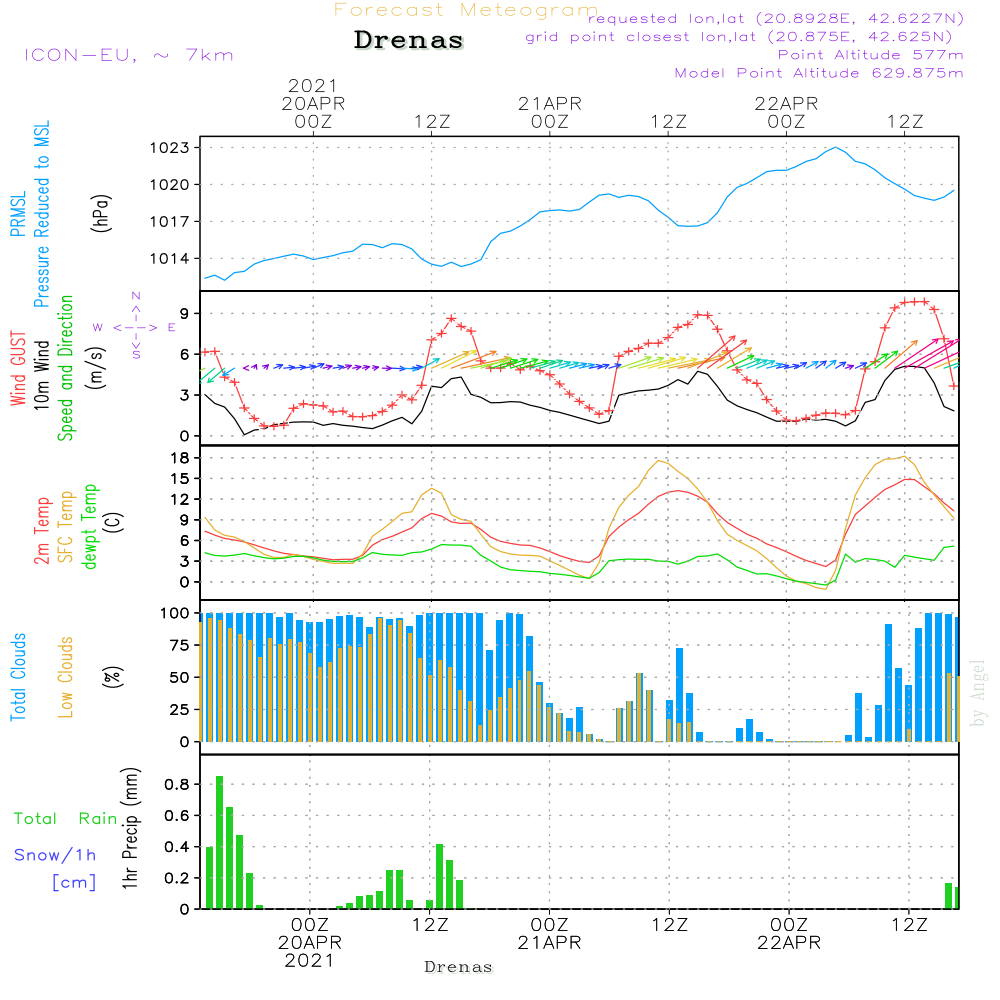The image size is (1000, 1000).
Task: Click the '(hPa)' unit label
Action: click(x=100, y=213)
